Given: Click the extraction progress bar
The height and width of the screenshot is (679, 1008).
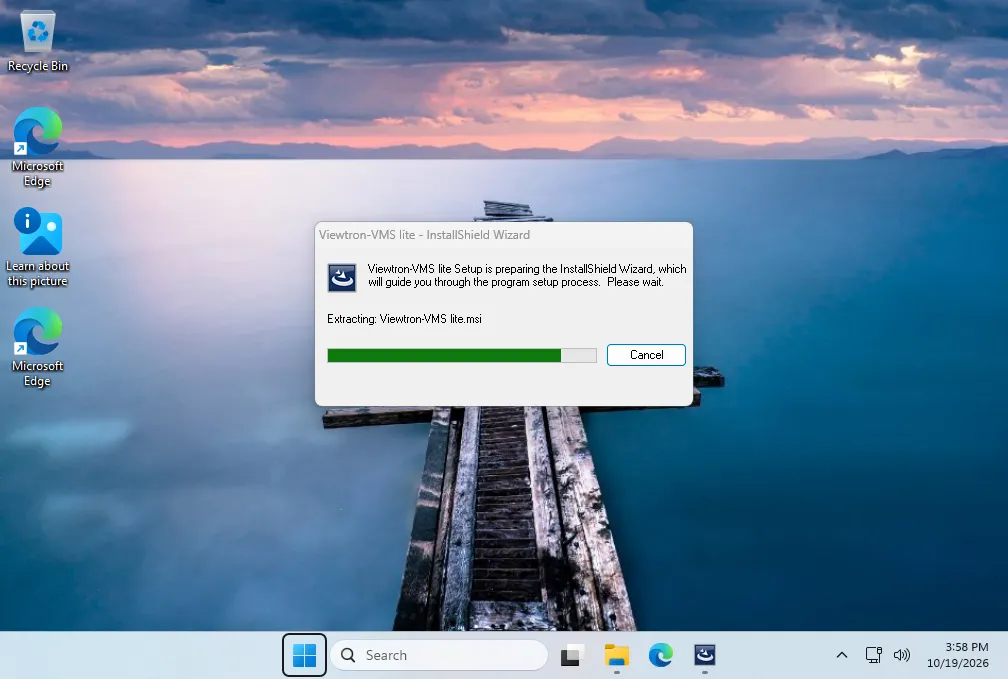Looking at the screenshot, I should [462, 356].
